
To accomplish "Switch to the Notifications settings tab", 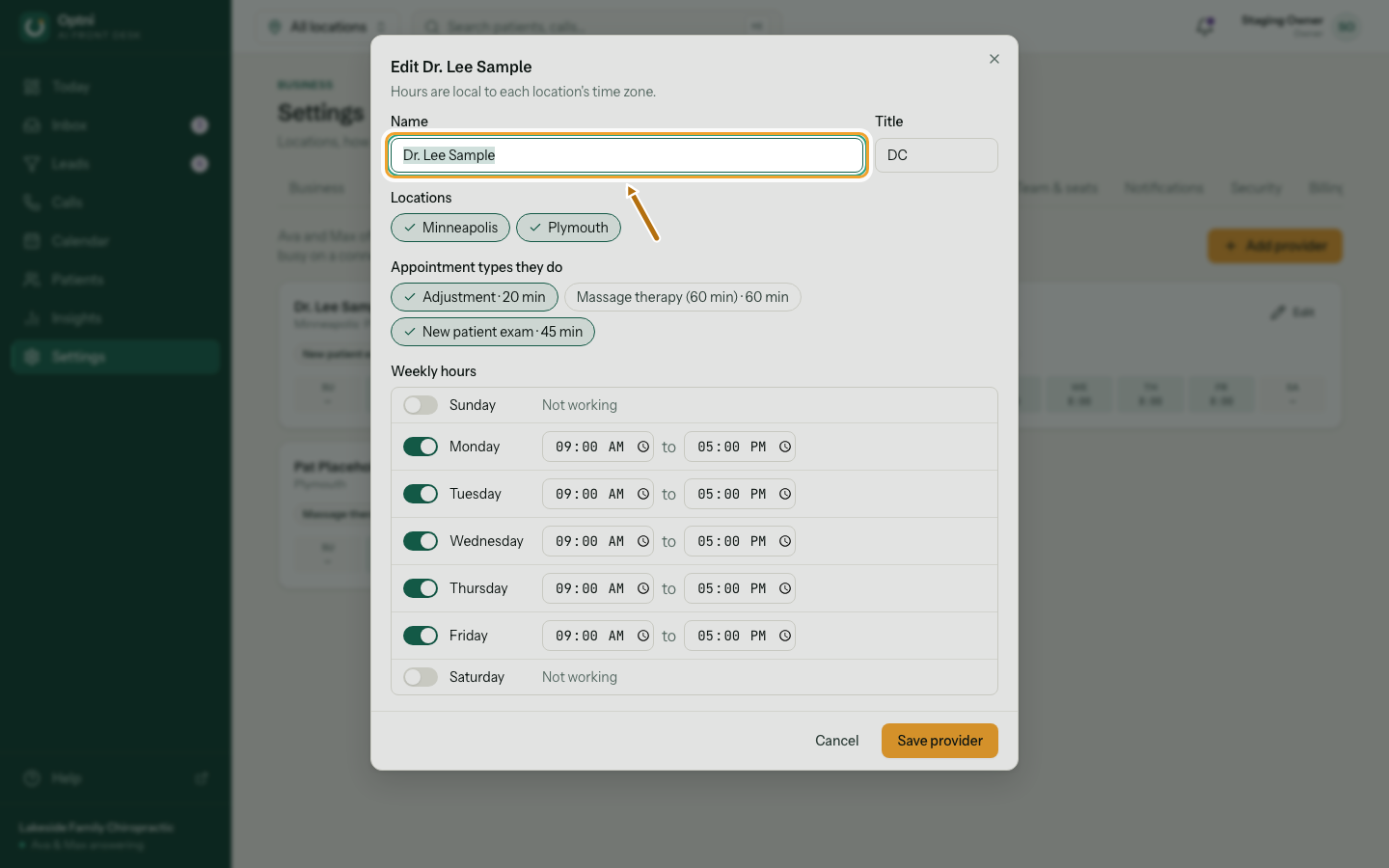I will [x=1163, y=188].
